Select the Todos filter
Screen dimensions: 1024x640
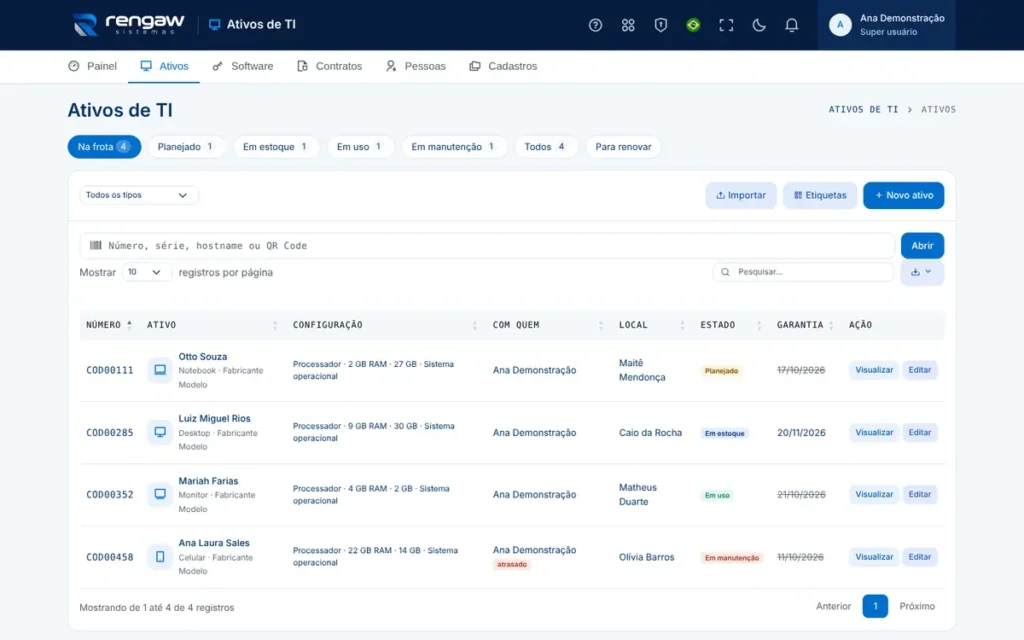click(545, 147)
